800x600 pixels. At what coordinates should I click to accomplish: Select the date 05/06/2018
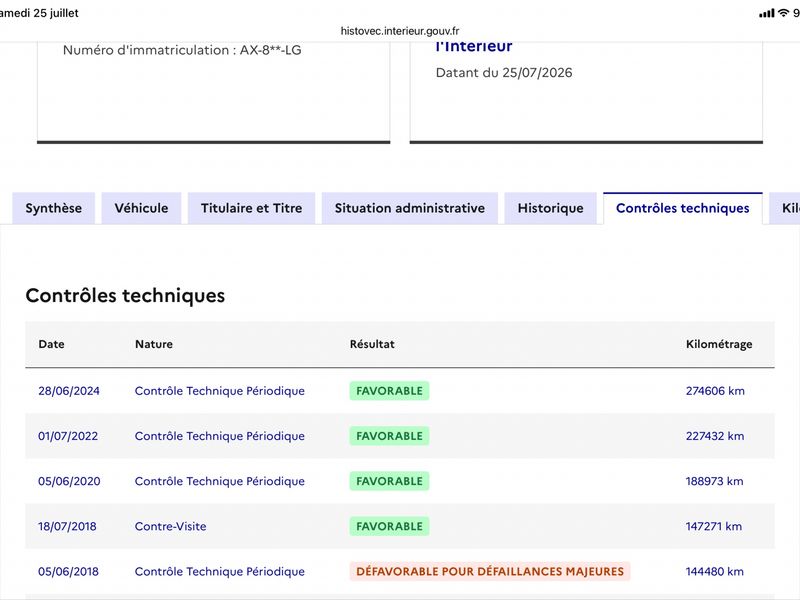click(x=68, y=571)
